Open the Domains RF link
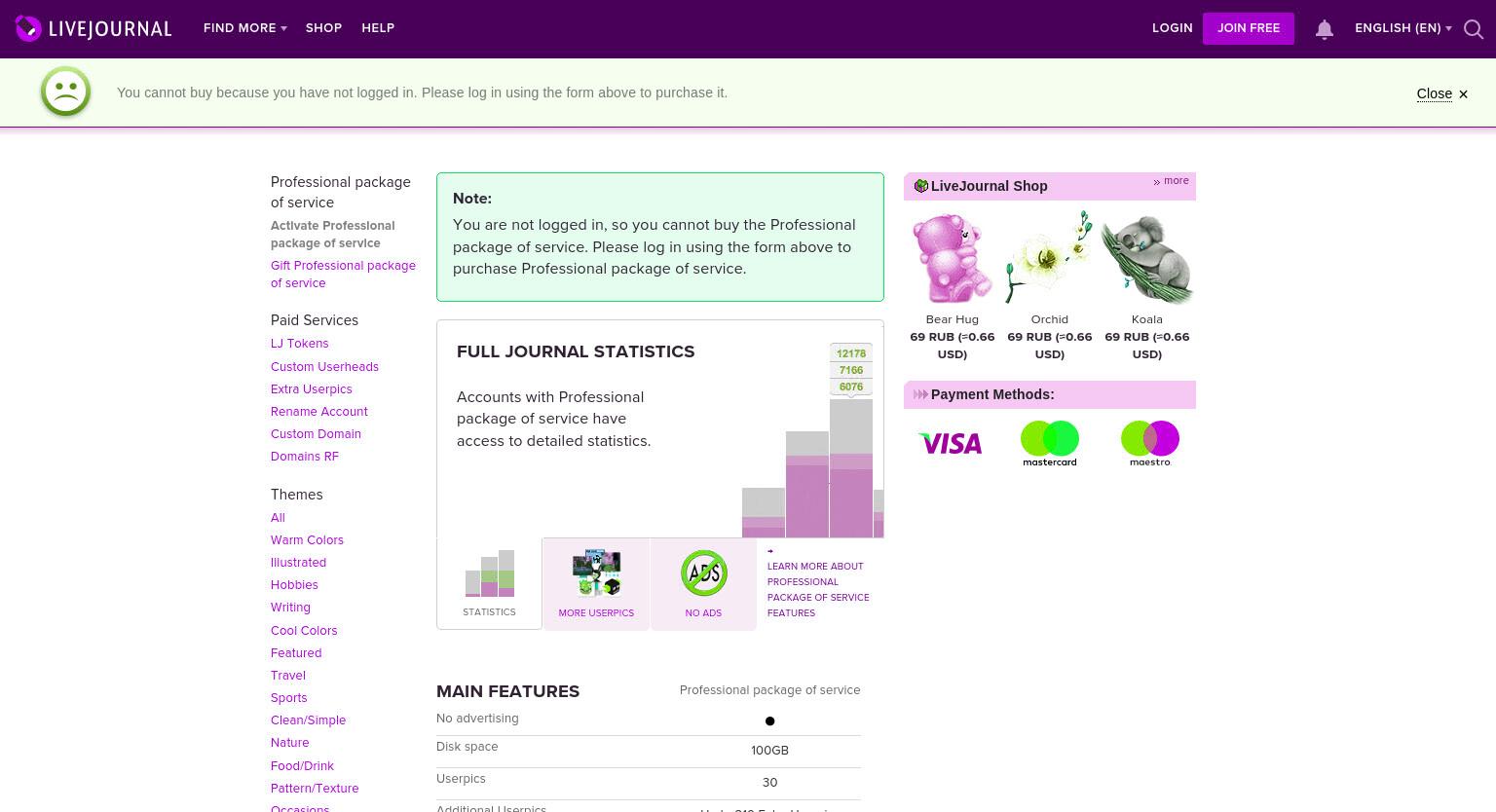1496x812 pixels. tap(305, 457)
